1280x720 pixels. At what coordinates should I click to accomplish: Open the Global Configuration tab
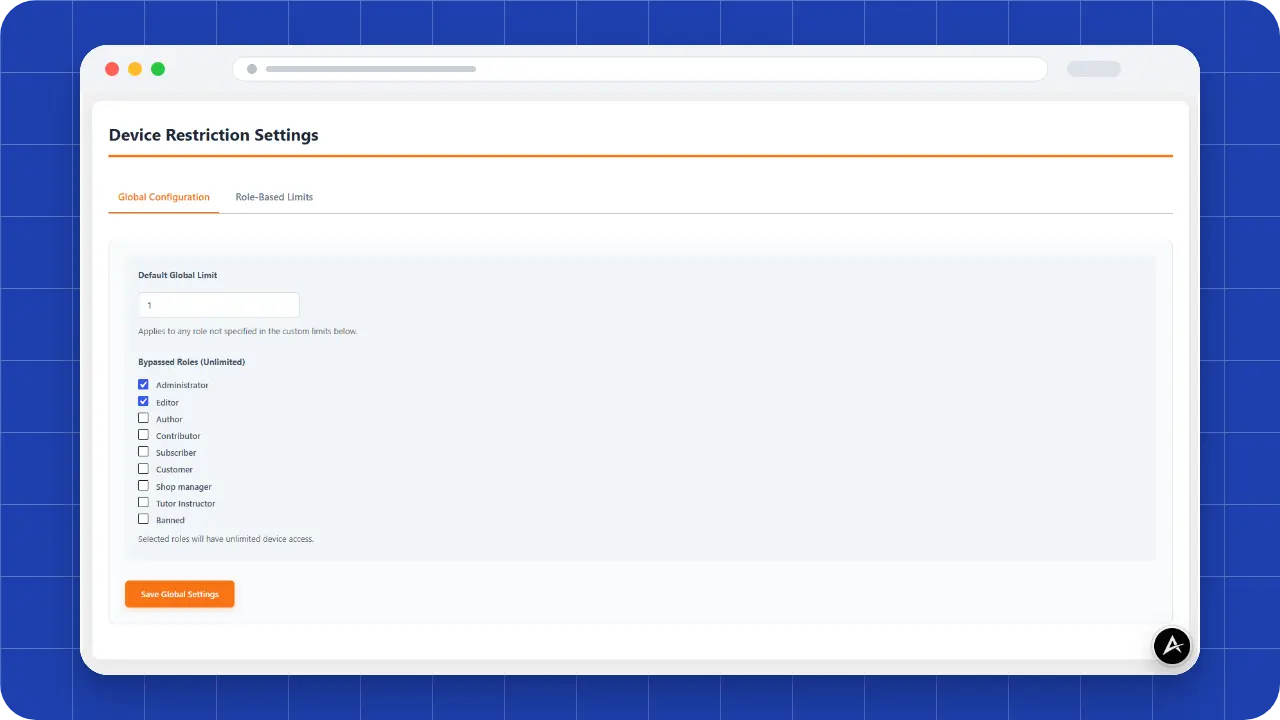[164, 197]
